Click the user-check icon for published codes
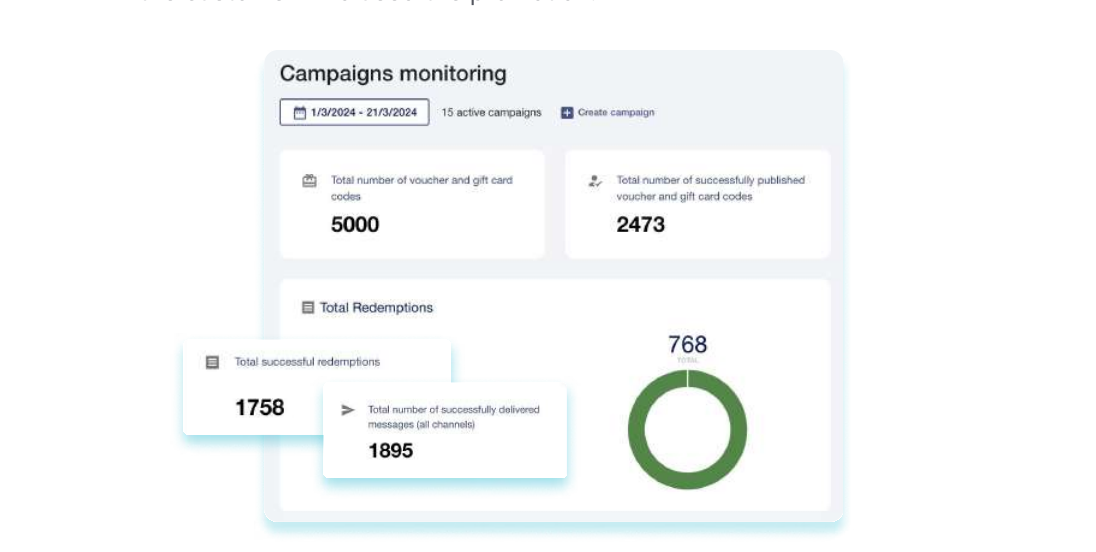The image size is (1096, 552). pos(595,181)
